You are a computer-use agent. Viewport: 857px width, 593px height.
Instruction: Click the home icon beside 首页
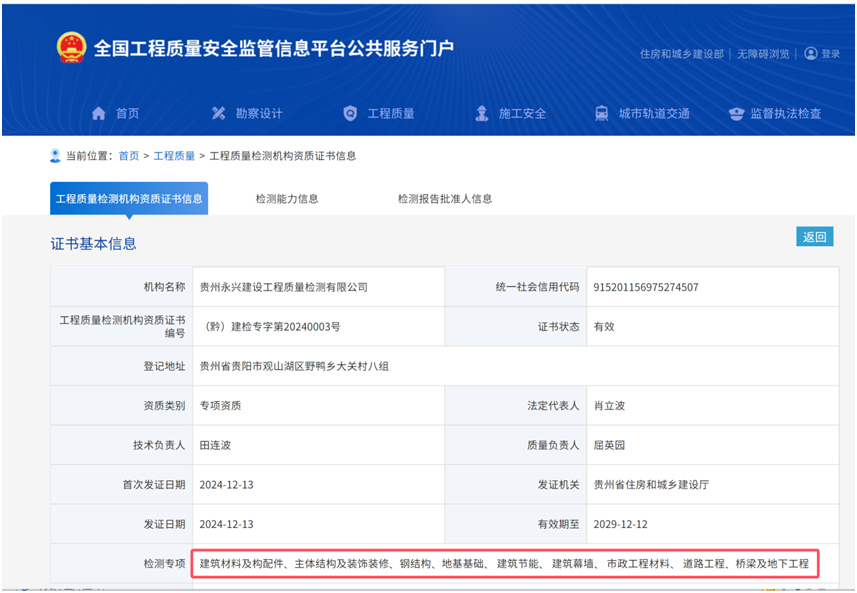pos(98,113)
